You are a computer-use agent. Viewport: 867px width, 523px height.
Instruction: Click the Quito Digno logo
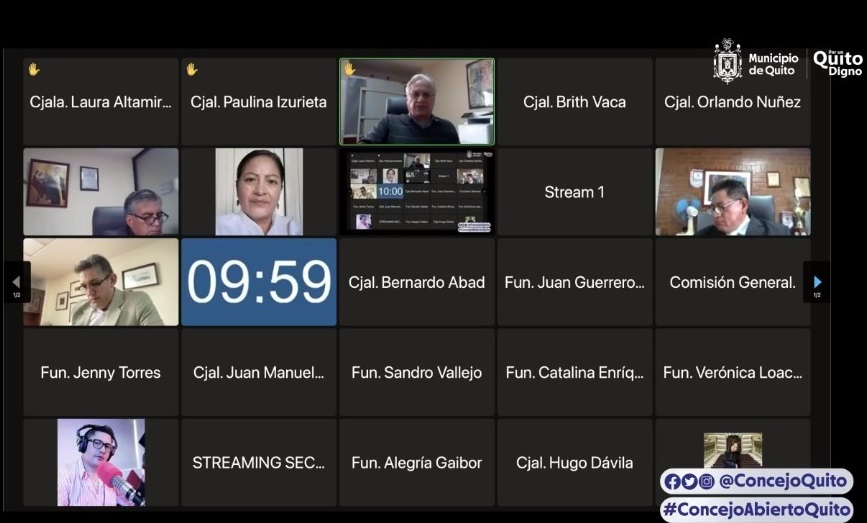[838, 63]
